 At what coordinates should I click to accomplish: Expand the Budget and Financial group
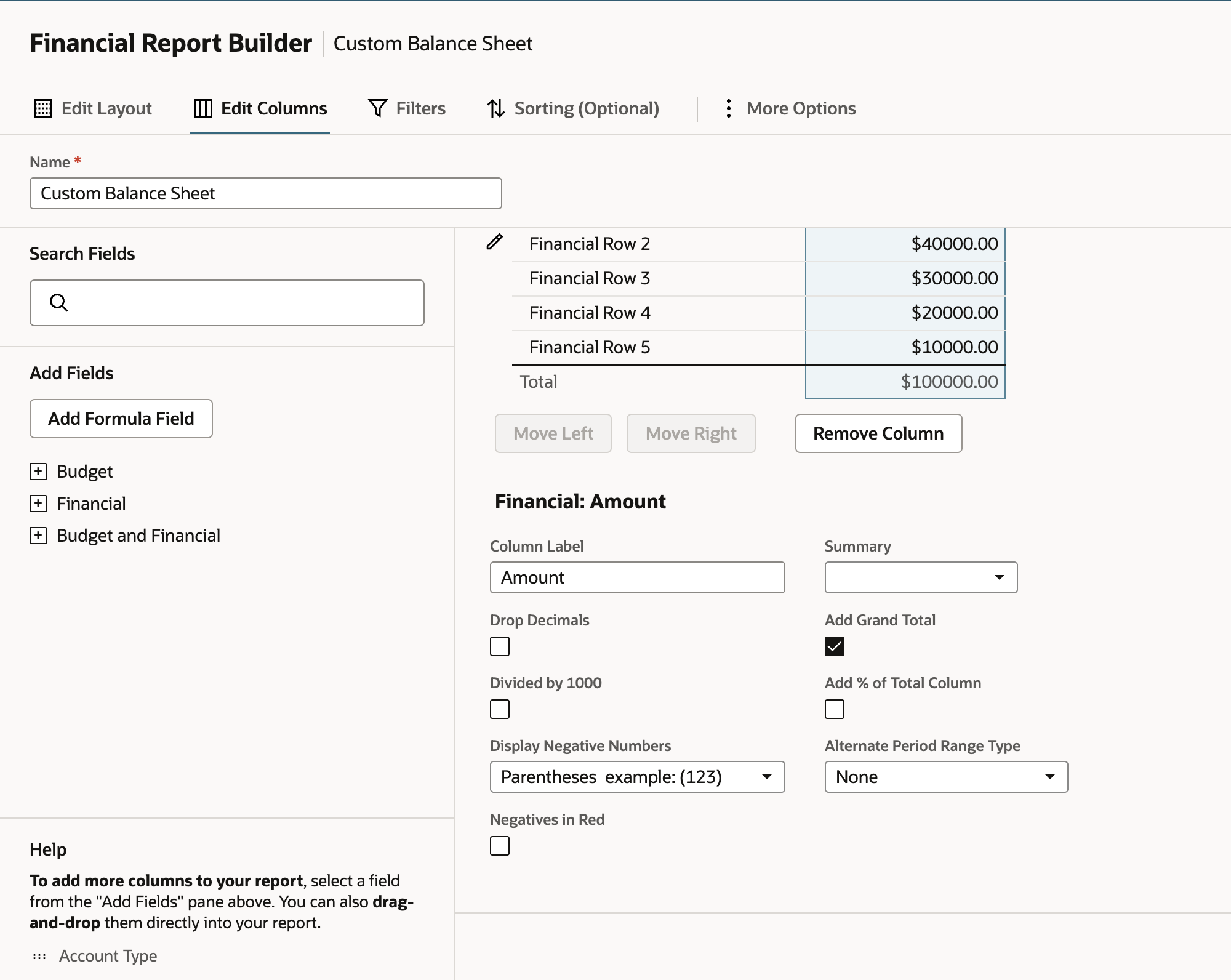click(x=38, y=536)
